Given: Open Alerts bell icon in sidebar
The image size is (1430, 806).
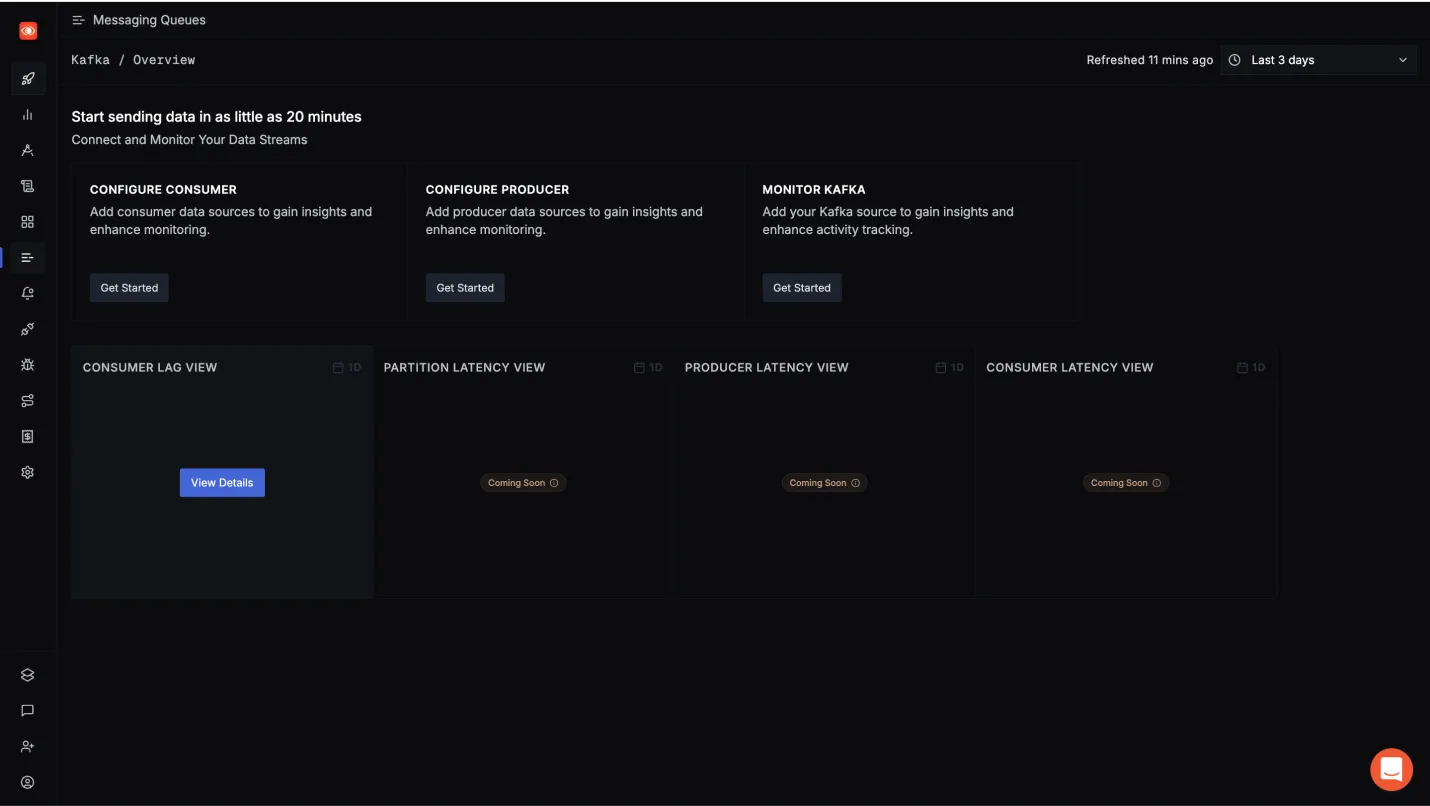Looking at the screenshot, I should 28,293.
